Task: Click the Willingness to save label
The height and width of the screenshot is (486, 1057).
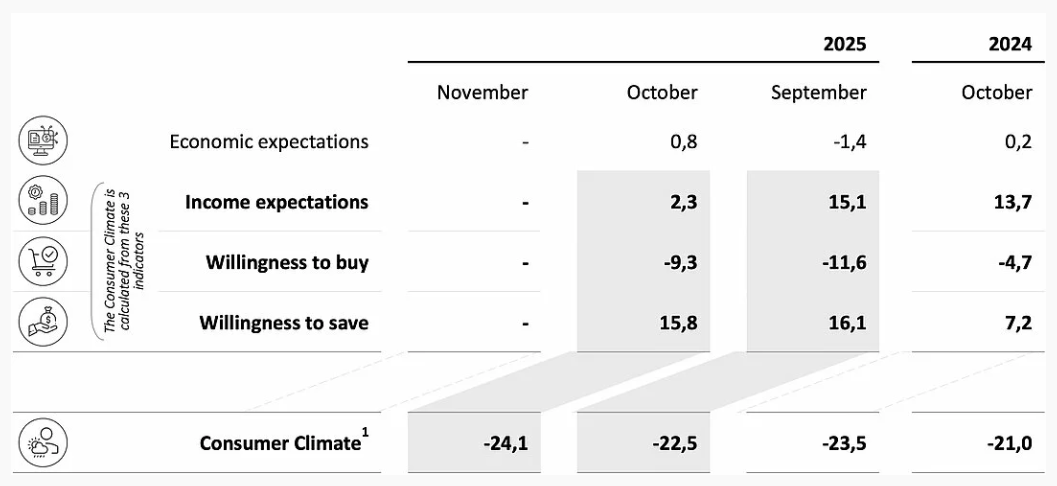Action: pos(284,323)
